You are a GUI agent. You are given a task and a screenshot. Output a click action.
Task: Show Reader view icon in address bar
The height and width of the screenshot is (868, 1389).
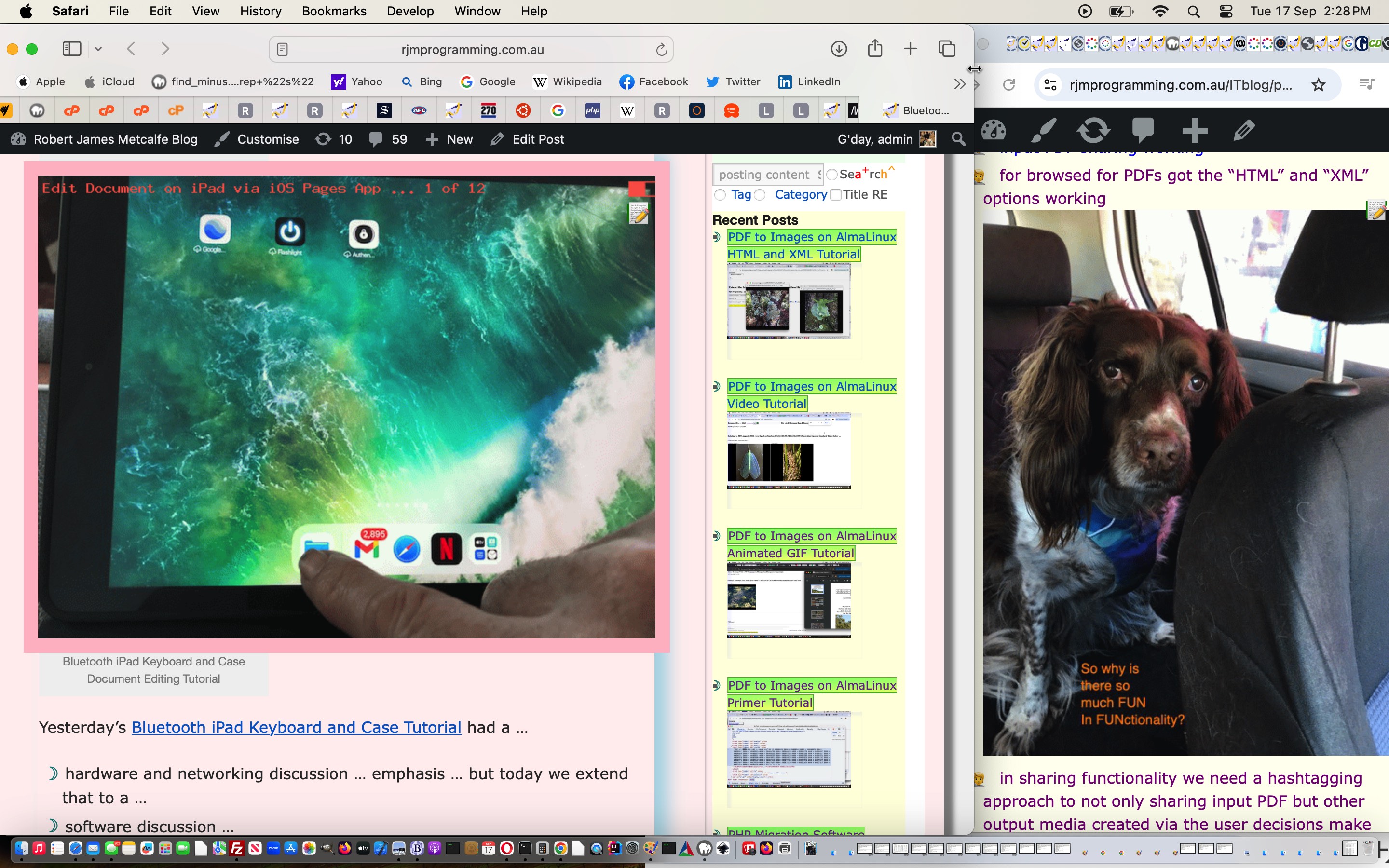(283, 49)
